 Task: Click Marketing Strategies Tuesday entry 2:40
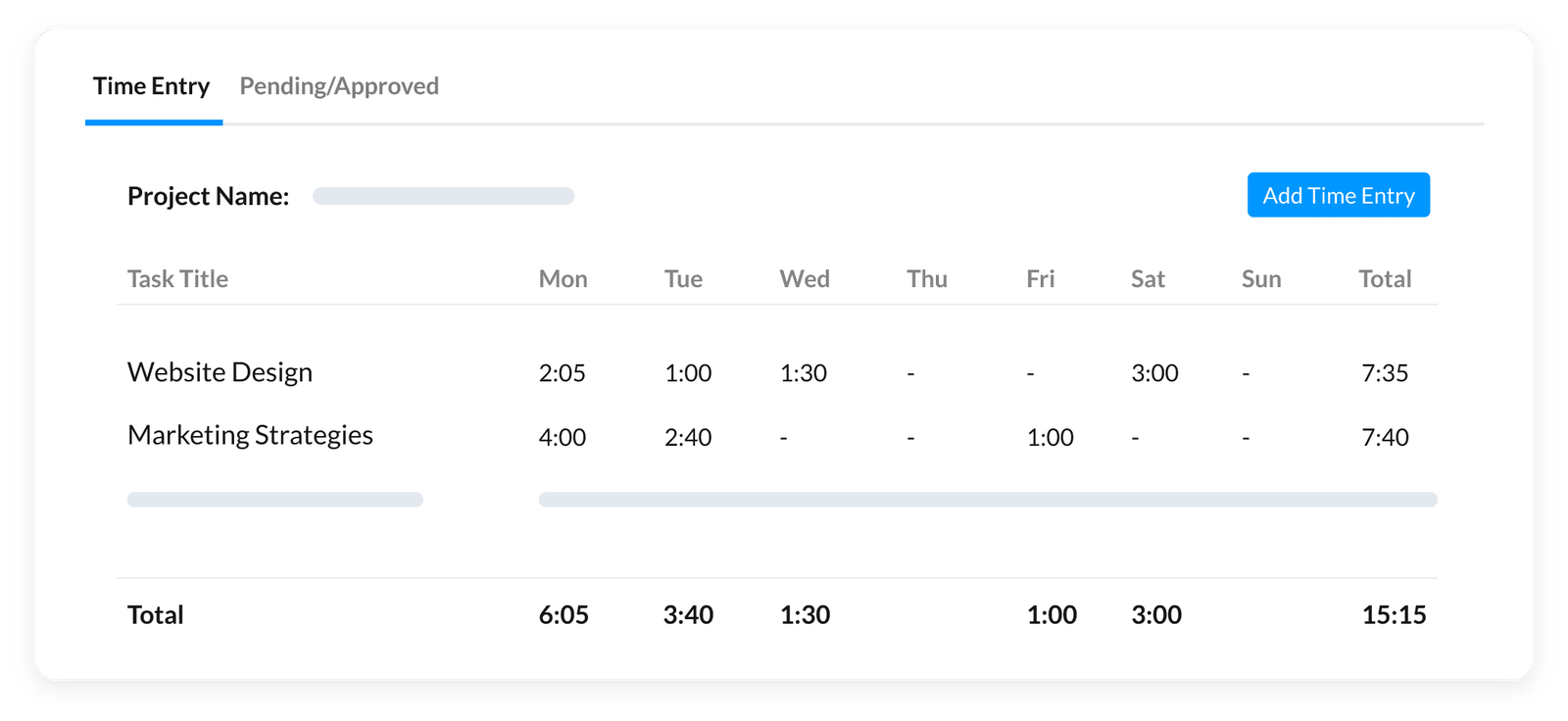click(x=688, y=437)
